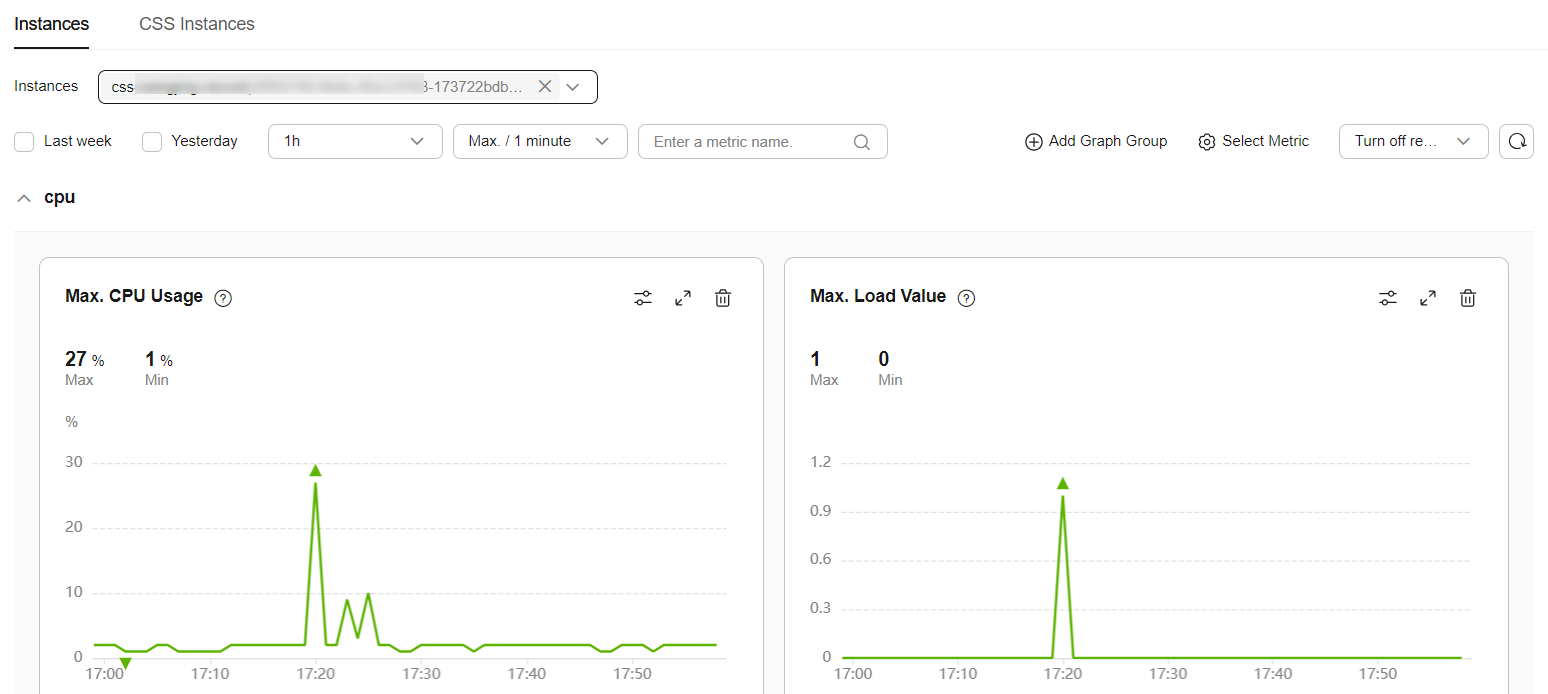Viewport: 1548px width, 694px height.
Task: Select the Instances tab
Action: tap(52, 24)
